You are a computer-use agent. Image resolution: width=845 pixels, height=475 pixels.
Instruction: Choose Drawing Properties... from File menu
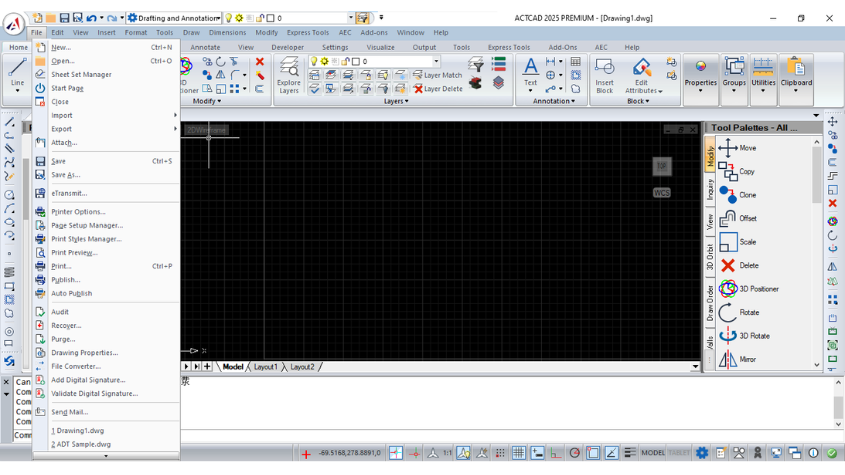coord(106,353)
